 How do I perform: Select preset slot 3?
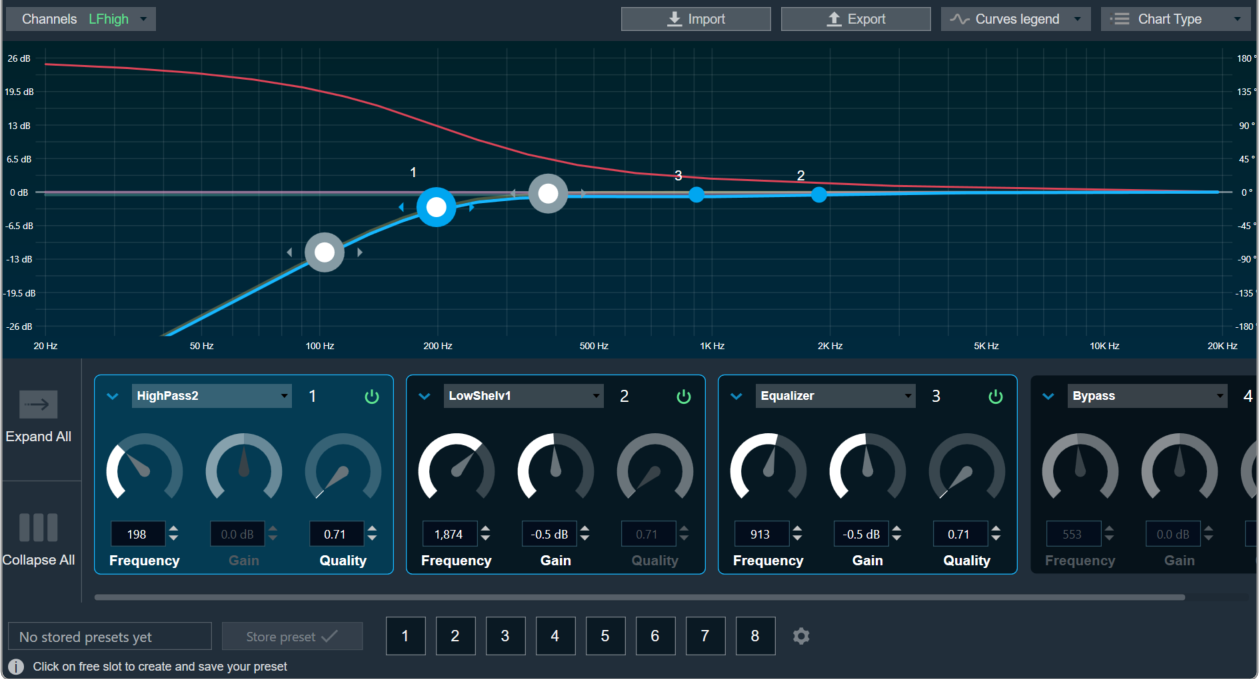point(505,636)
